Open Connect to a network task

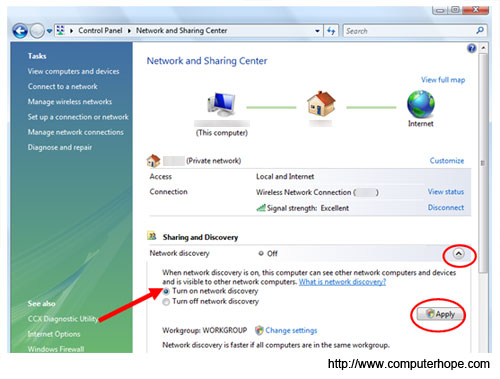point(63,87)
